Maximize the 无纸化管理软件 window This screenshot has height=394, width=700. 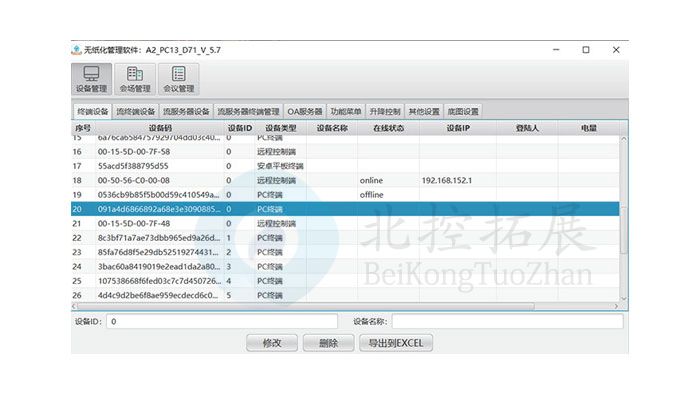click(x=586, y=50)
